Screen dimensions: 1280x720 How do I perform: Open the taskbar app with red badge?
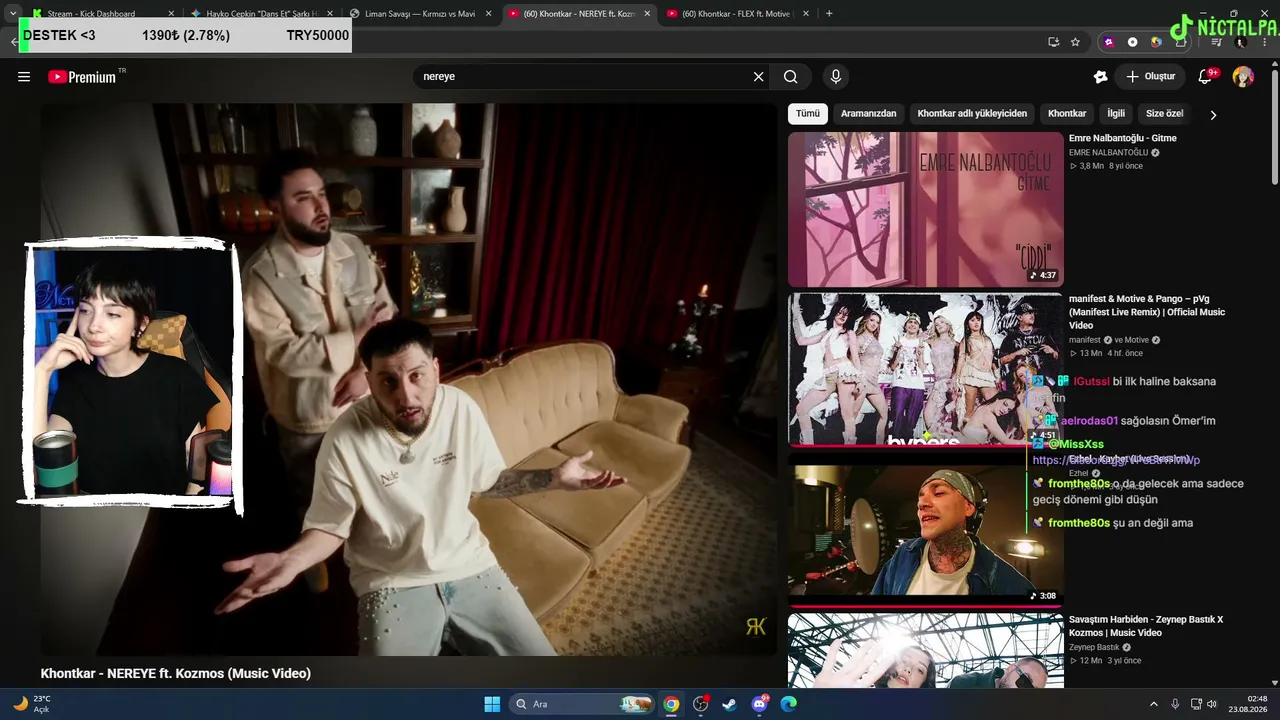pyautogui.click(x=701, y=704)
